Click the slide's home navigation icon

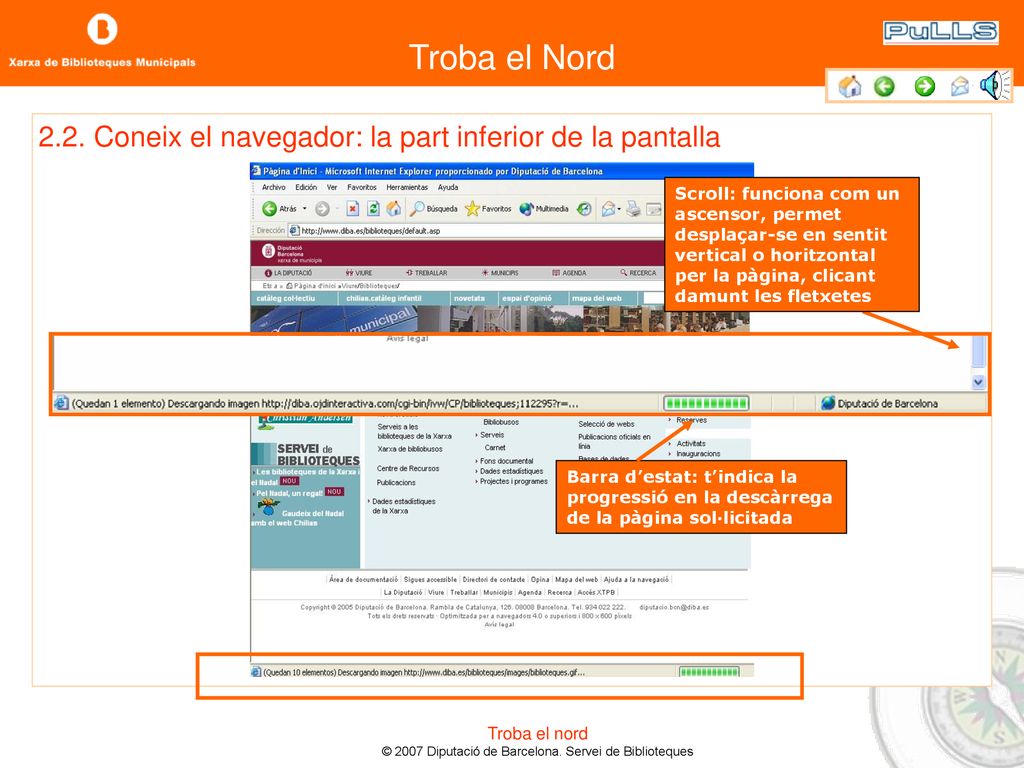[850, 86]
